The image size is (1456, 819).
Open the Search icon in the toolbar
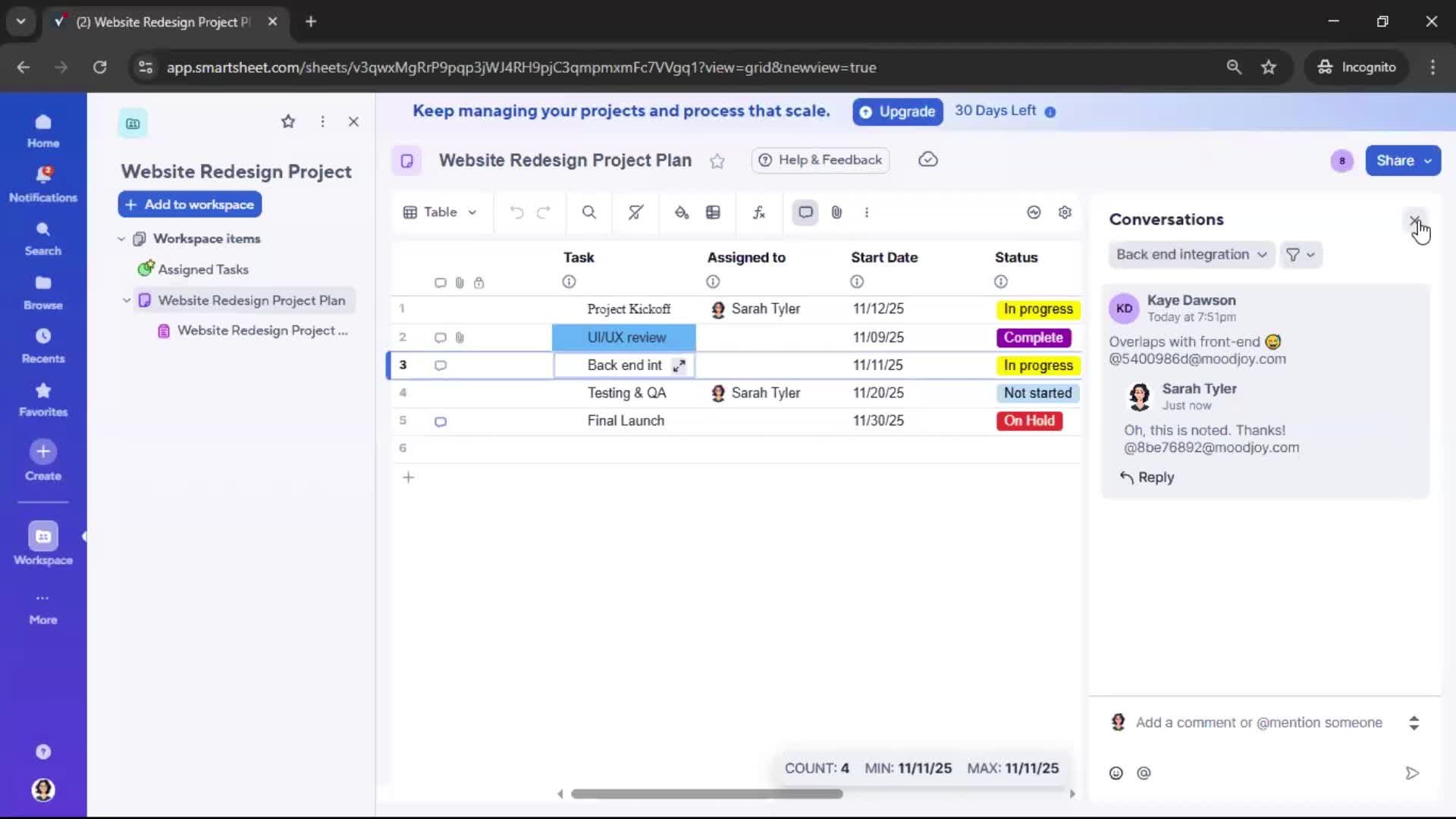click(x=589, y=212)
